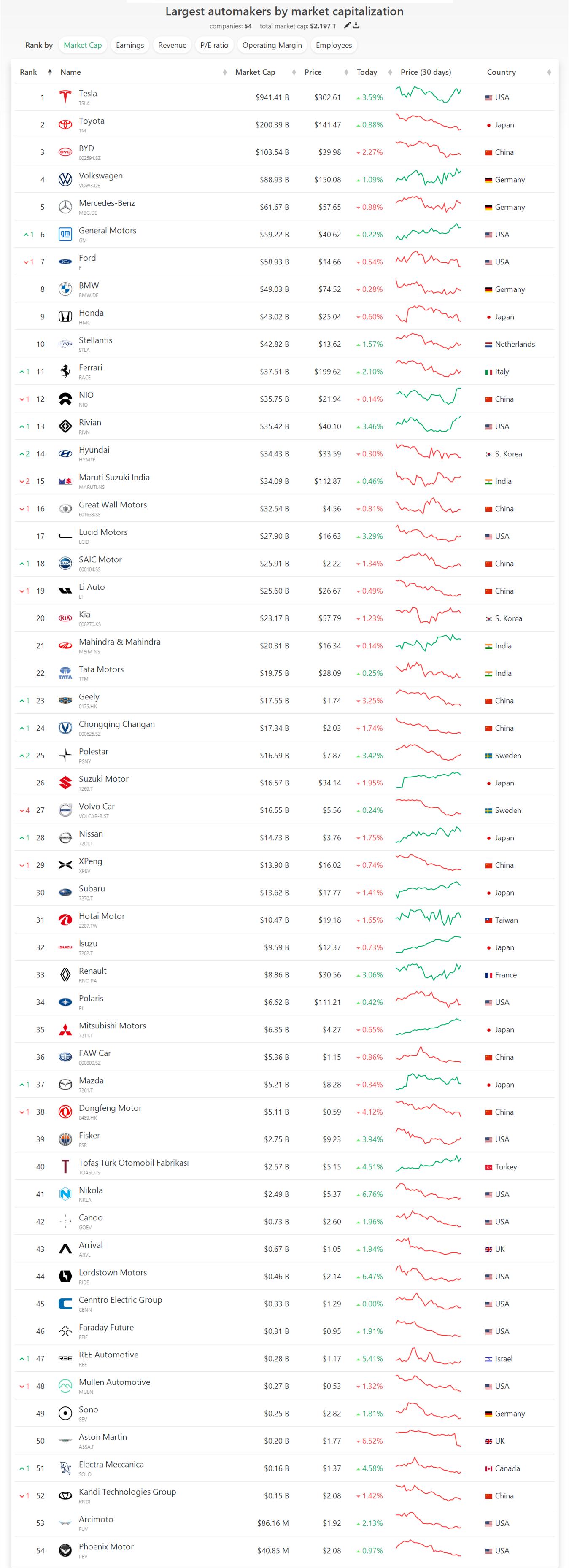Sort by the Today column header

(x=367, y=72)
